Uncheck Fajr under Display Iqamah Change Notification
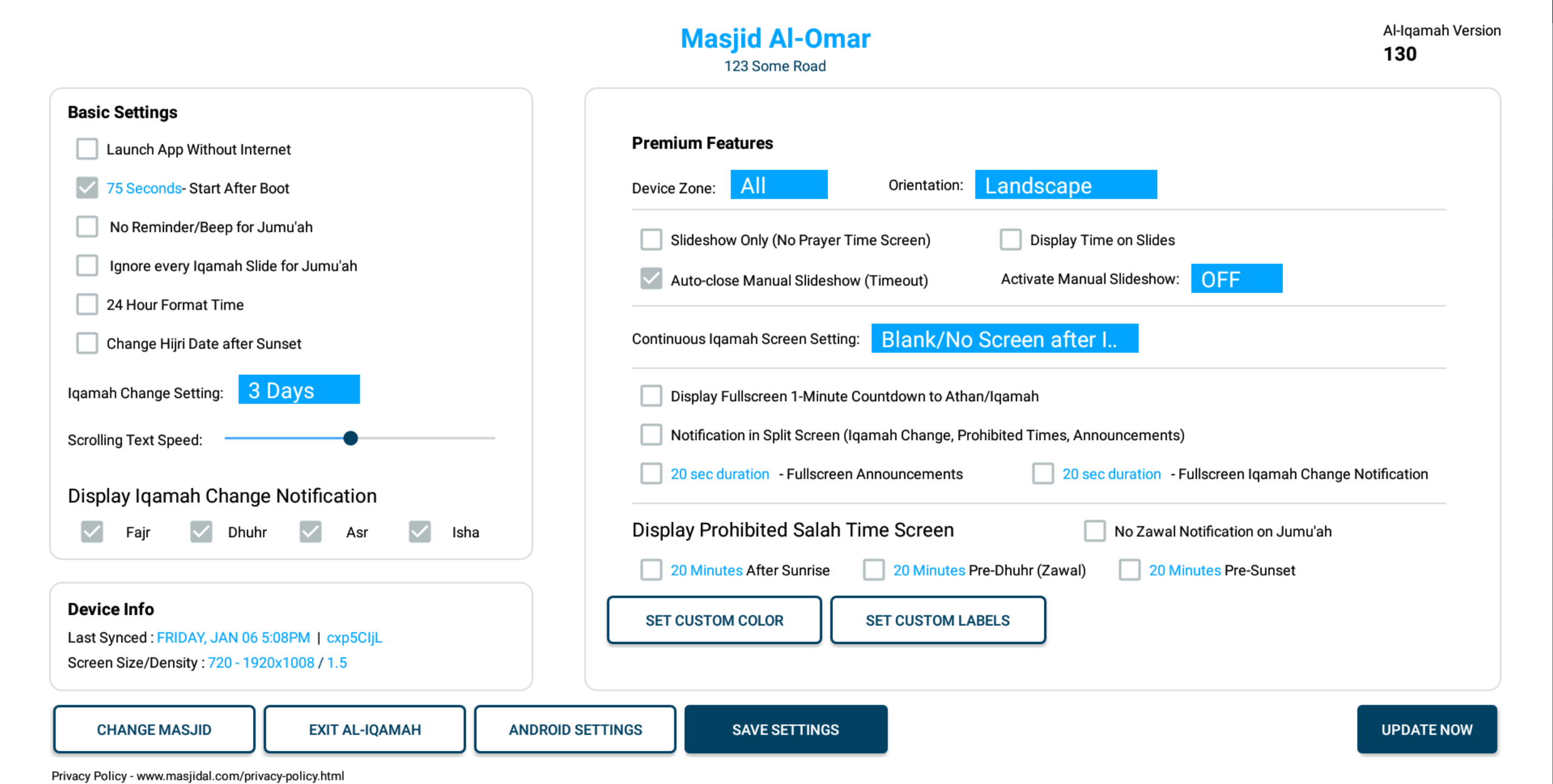Image resolution: width=1553 pixels, height=784 pixels. (x=91, y=532)
